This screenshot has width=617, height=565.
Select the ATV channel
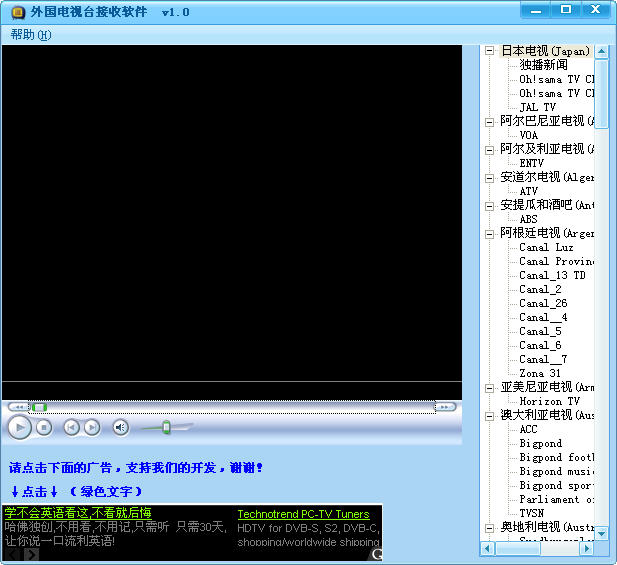[528, 191]
